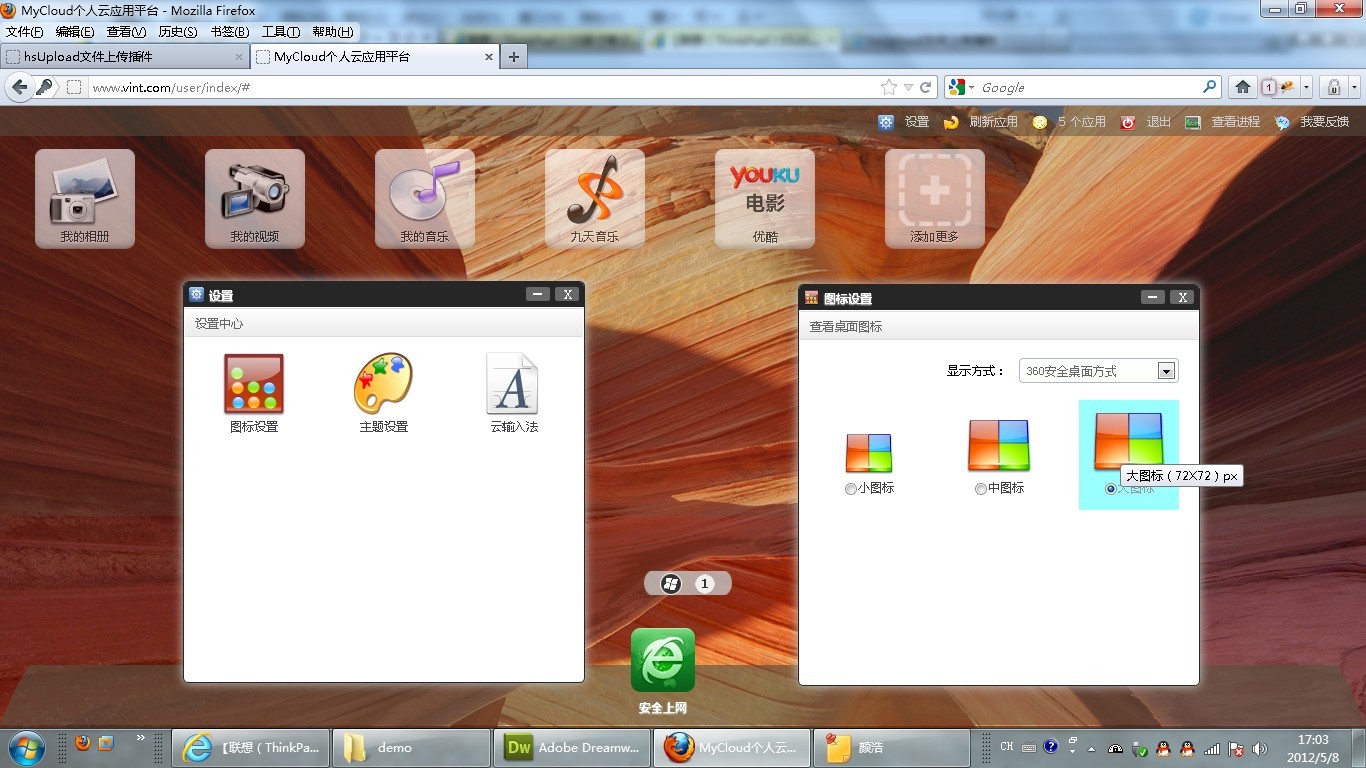Open the 颜浩 sticky note taskbar item
Image resolution: width=1366 pixels, height=768 pixels.
tap(892, 747)
